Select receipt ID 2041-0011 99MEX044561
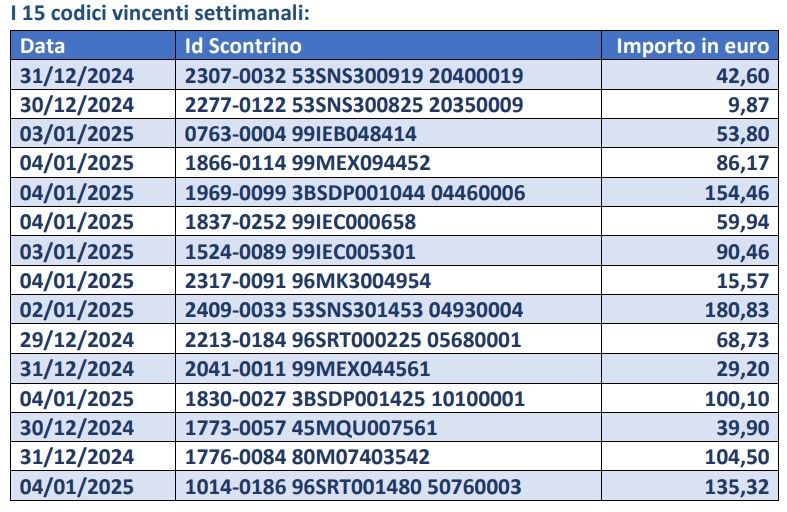 pyautogui.click(x=308, y=369)
